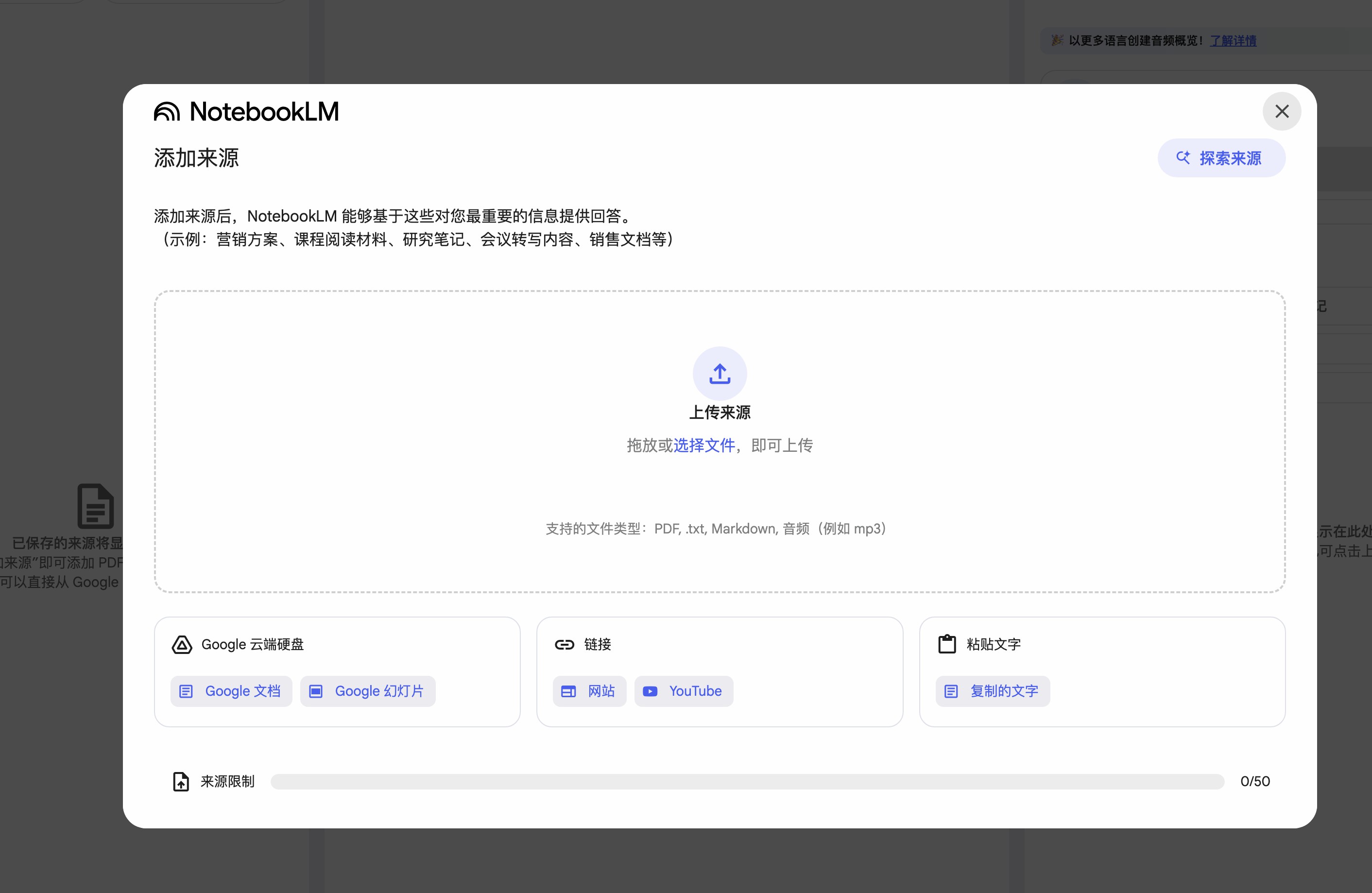Close the 添加来源 dialog
The image size is (1372, 893).
pos(1282,111)
